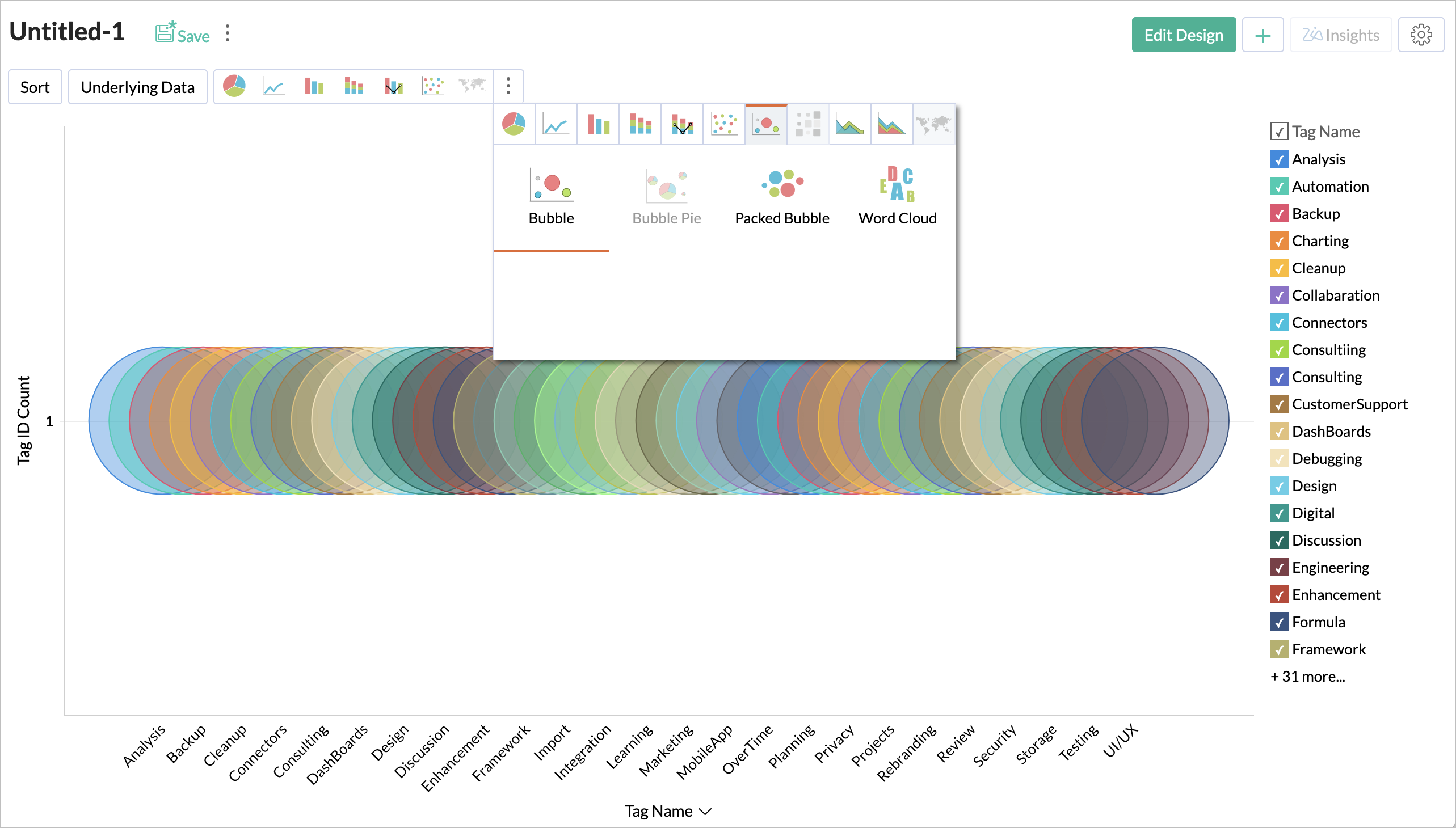
Task: Click the pie chart icon in toolbar
Action: pos(234,86)
